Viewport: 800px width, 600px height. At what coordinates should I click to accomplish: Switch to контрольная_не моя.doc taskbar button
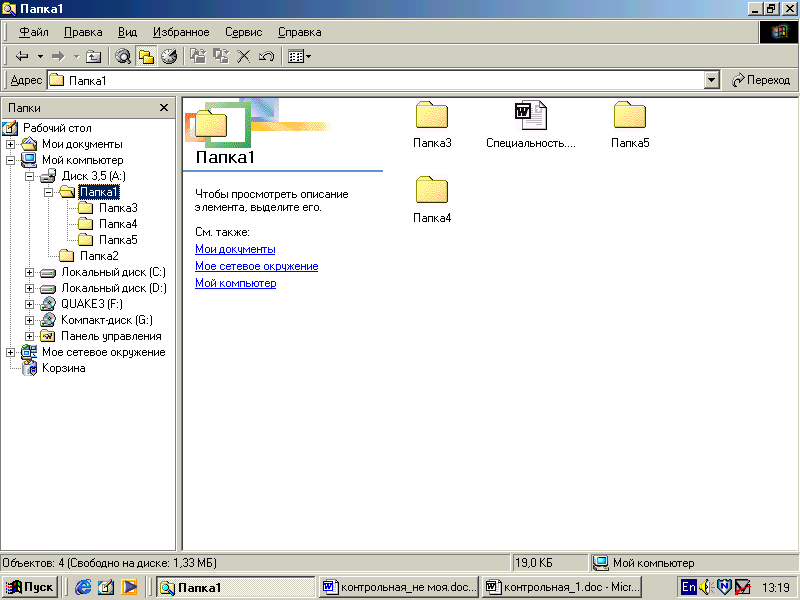coord(399,588)
